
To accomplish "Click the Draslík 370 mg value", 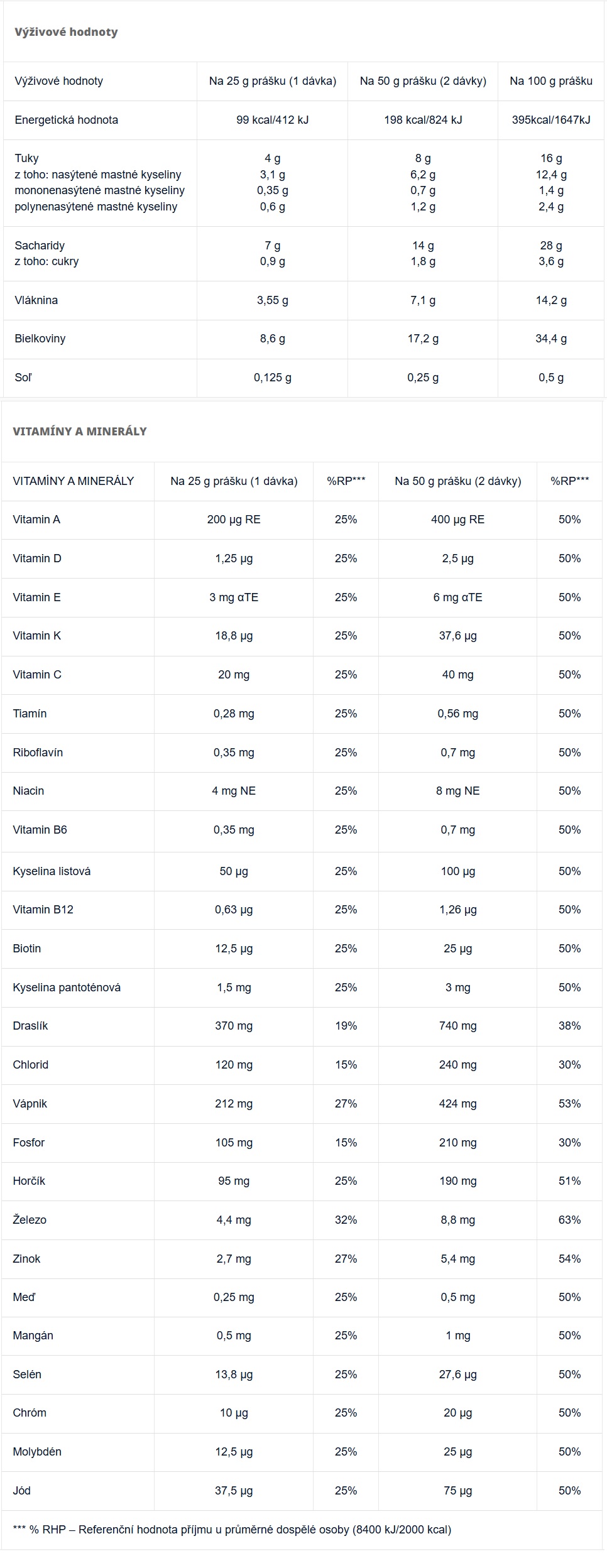I will (234, 1026).
